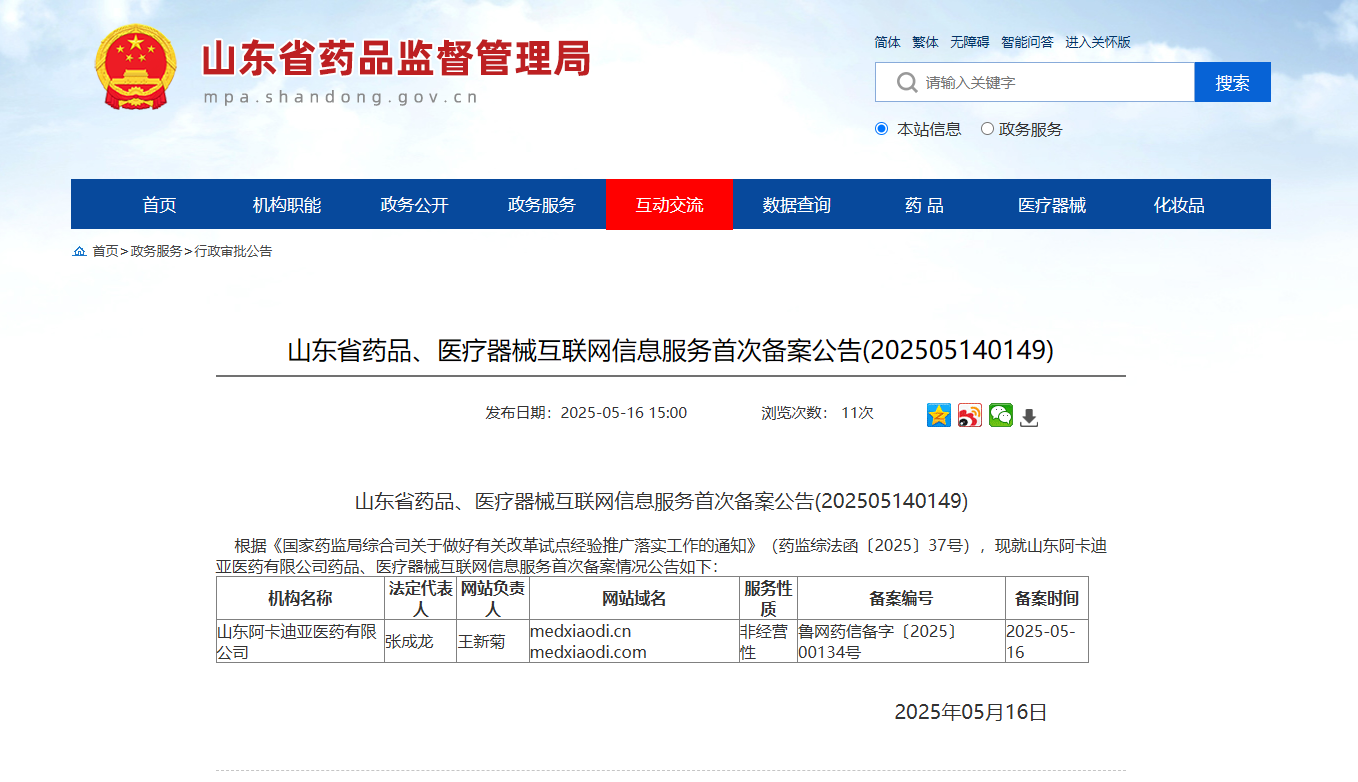Open the 医疗器械 navigation menu

point(1052,205)
